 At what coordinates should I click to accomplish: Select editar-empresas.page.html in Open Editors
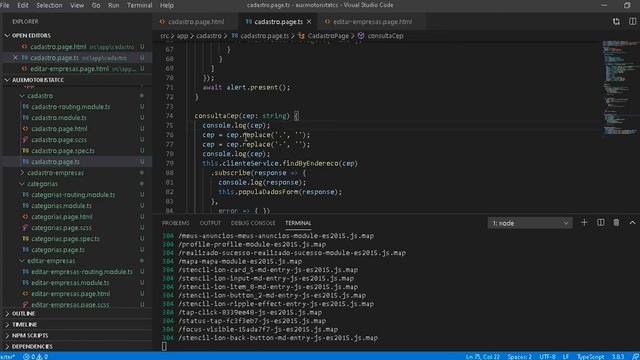tap(77, 69)
